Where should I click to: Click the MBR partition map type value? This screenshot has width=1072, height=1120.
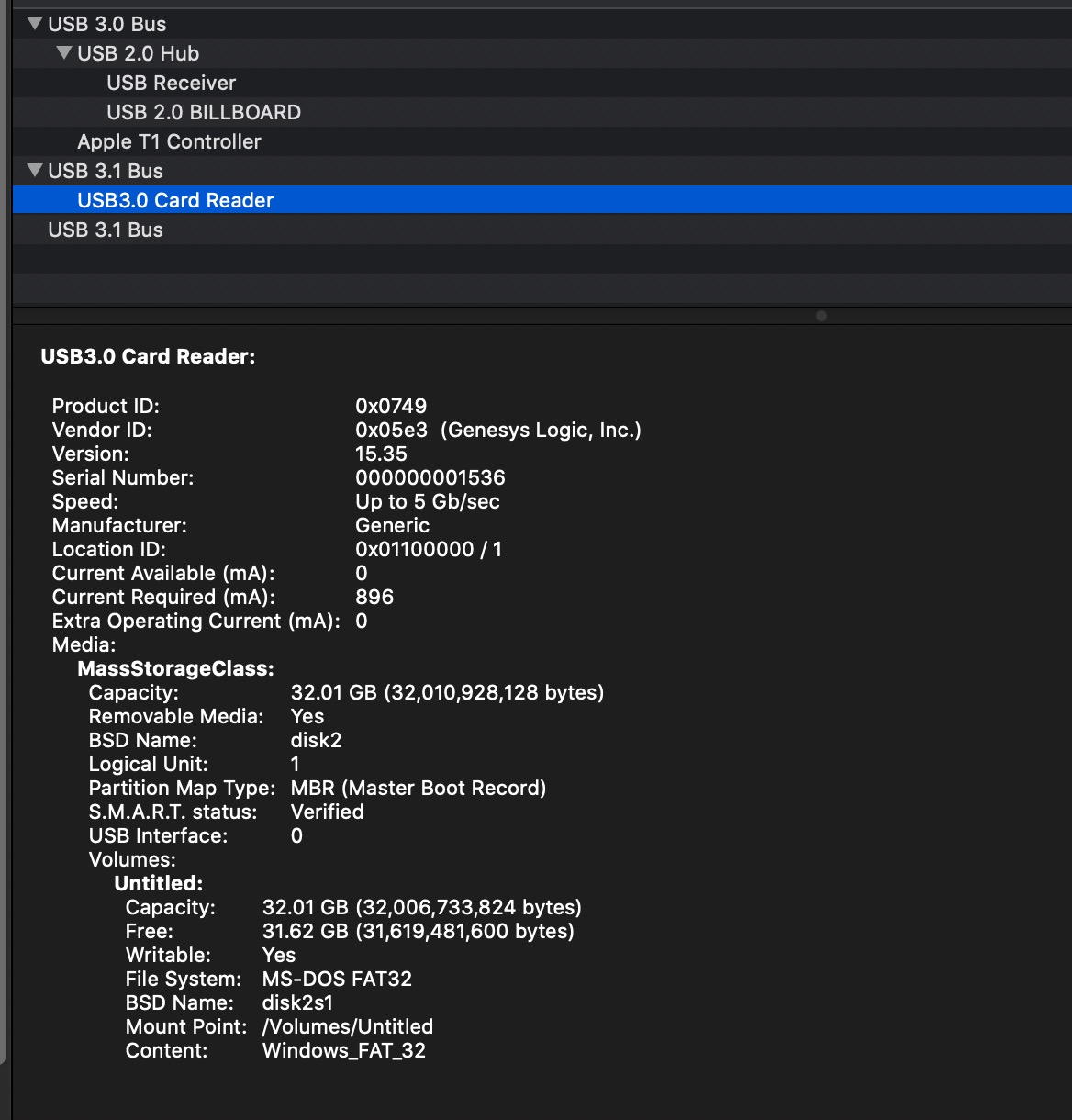[418, 788]
